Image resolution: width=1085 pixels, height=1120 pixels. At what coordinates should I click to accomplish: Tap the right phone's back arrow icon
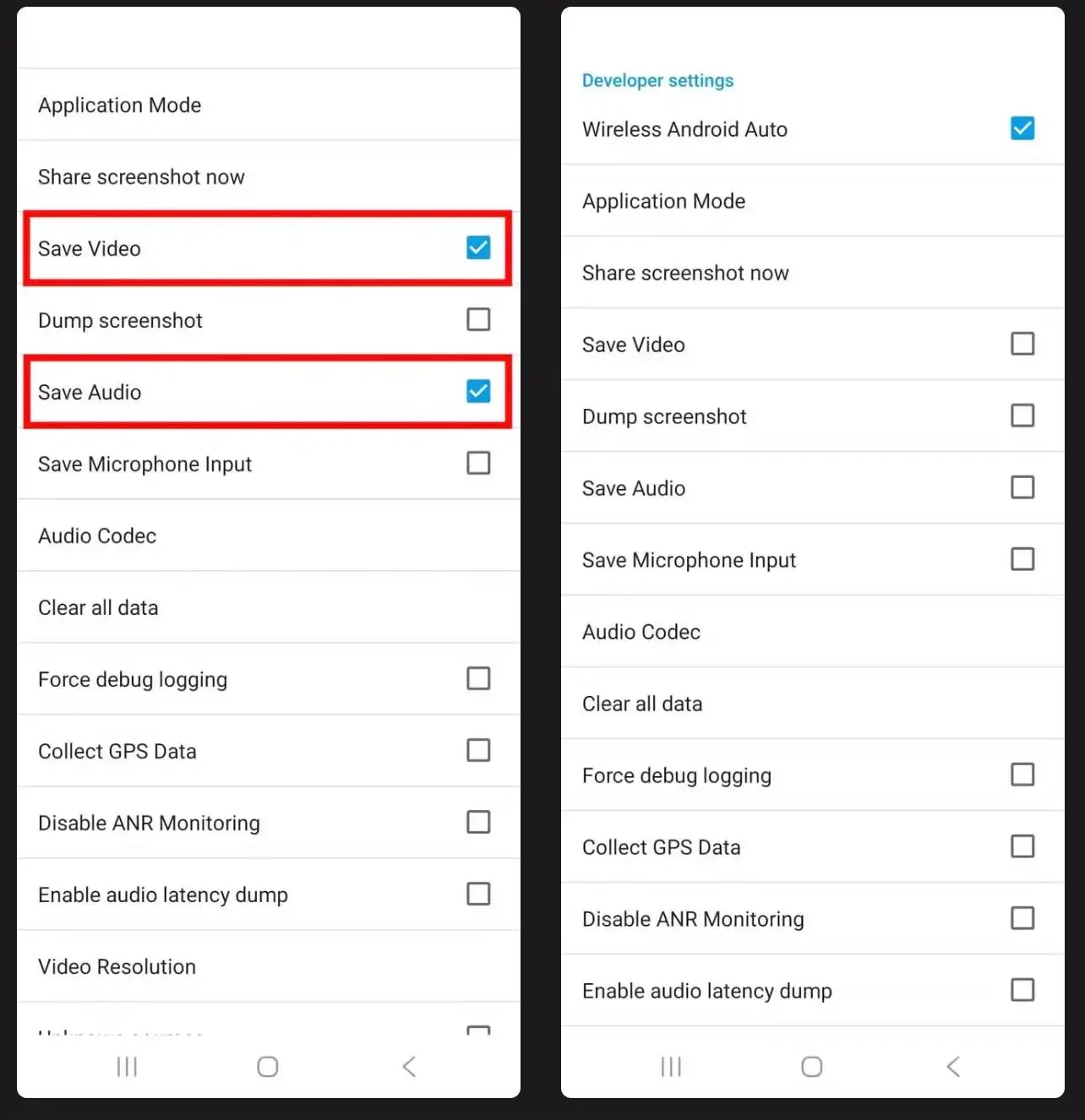coord(953,1067)
